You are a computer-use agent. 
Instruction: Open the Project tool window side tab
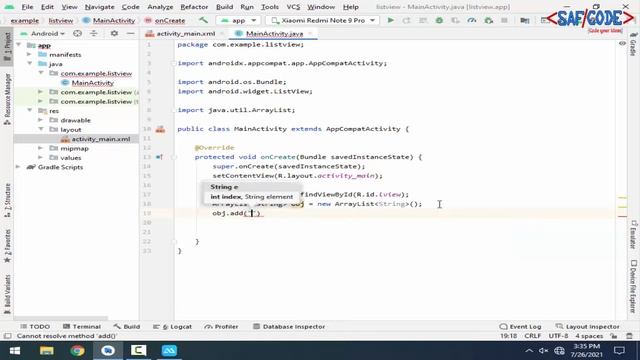pyautogui.click(x=7, y=47)
